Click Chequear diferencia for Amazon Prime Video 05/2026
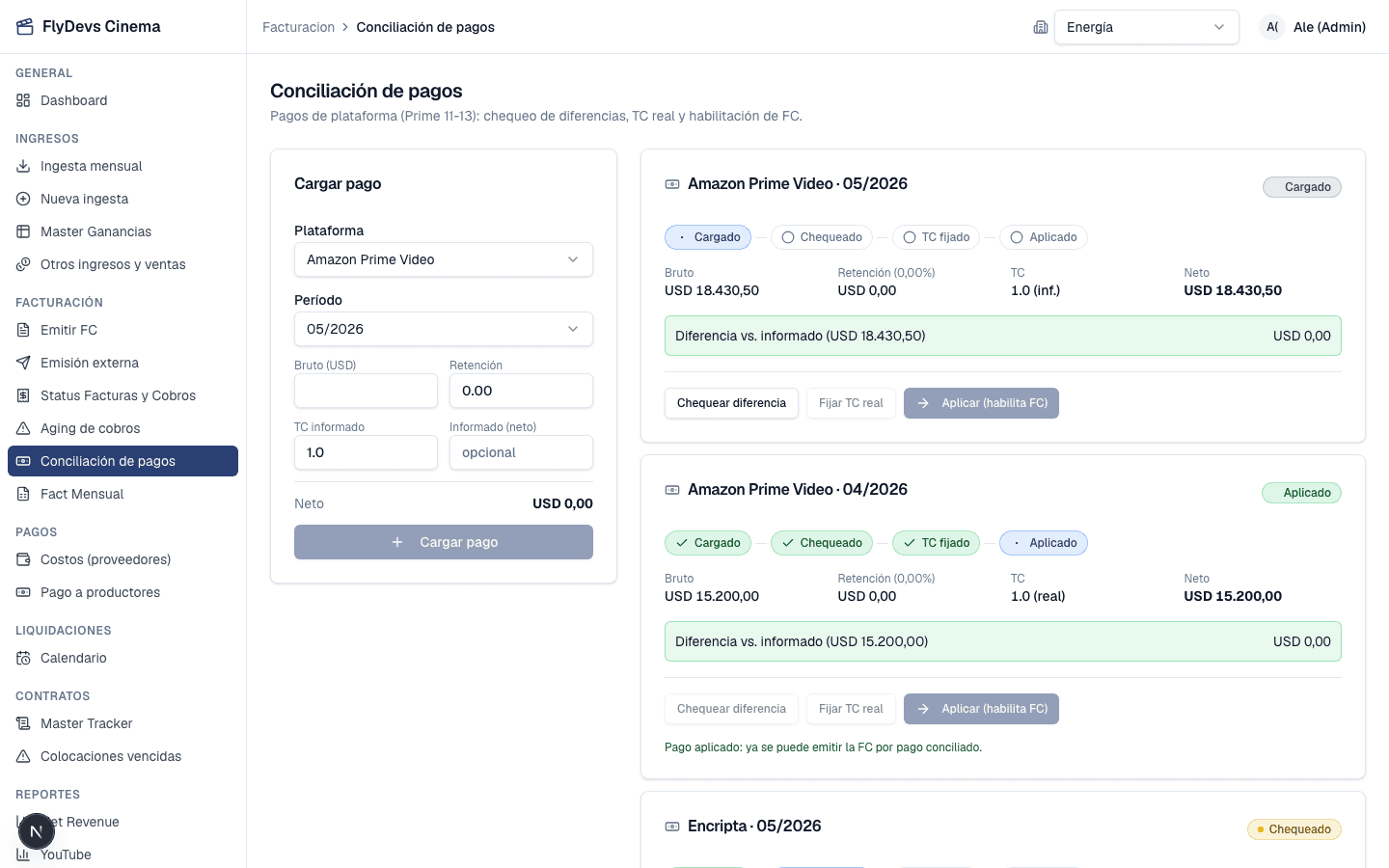Screen dimensions: 1389x868 click(731, 403)
